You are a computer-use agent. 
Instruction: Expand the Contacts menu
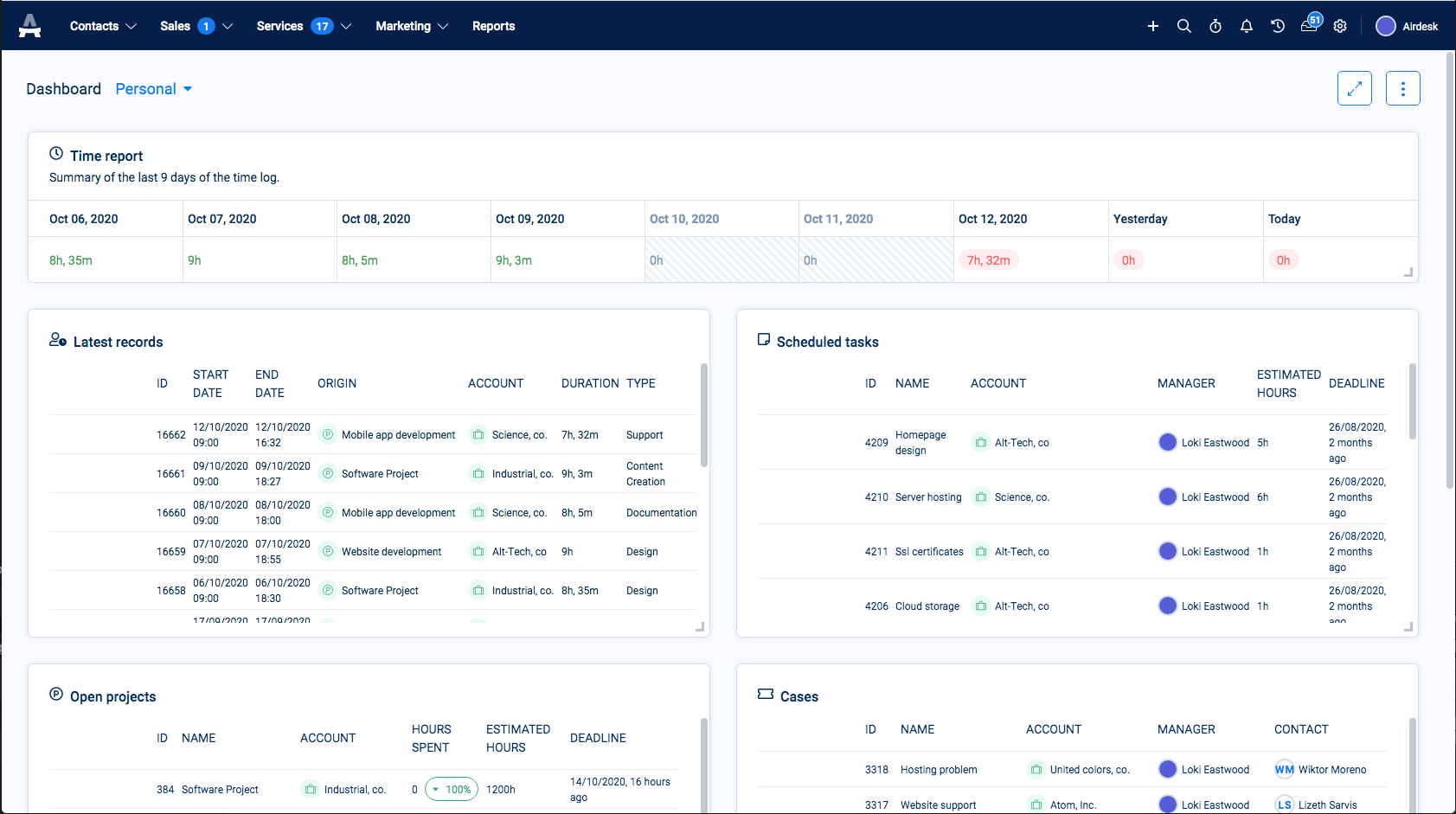[103, 26]
